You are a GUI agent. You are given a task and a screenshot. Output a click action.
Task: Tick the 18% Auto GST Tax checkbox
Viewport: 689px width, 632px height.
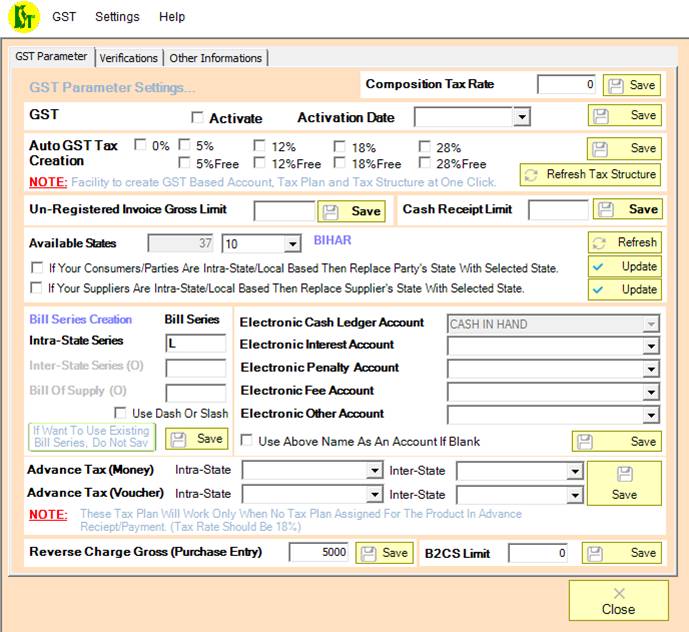(340, 146)
